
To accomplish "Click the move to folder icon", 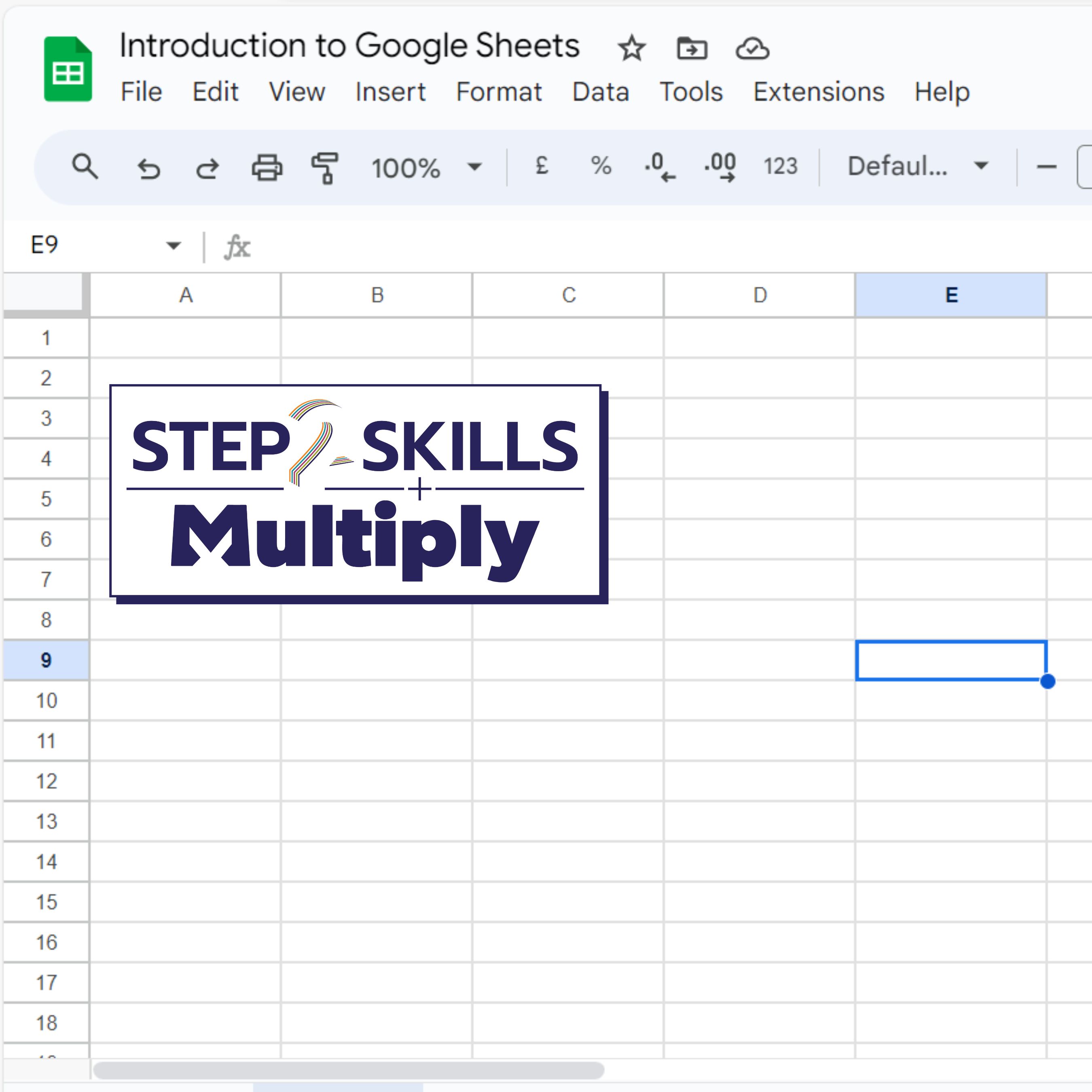I will pos(692,49).
